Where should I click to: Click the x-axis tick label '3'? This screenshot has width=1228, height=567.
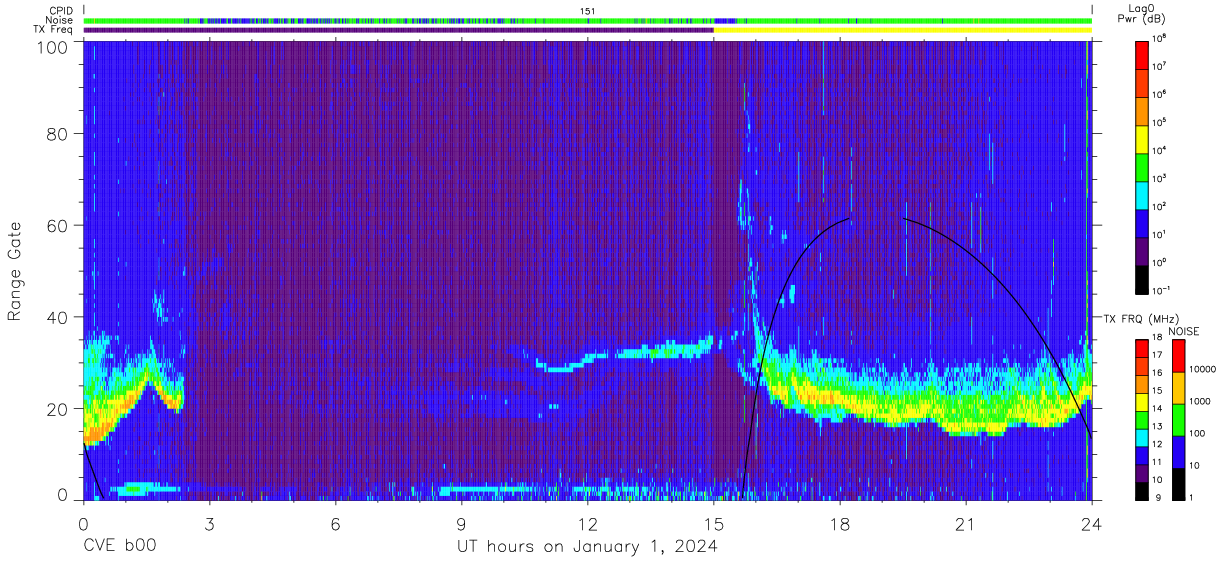209,523
